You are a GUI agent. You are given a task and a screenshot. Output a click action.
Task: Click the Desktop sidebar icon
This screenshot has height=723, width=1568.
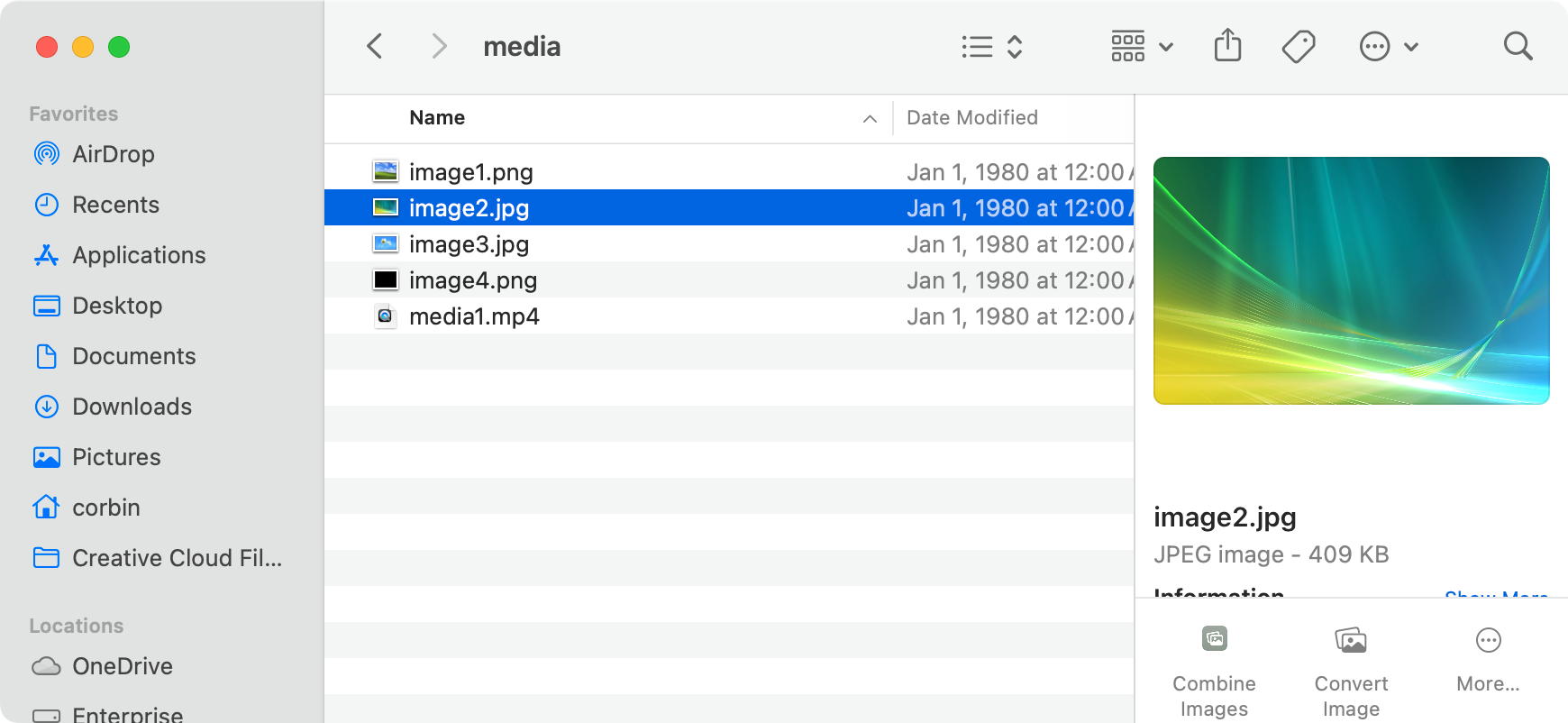47,306
